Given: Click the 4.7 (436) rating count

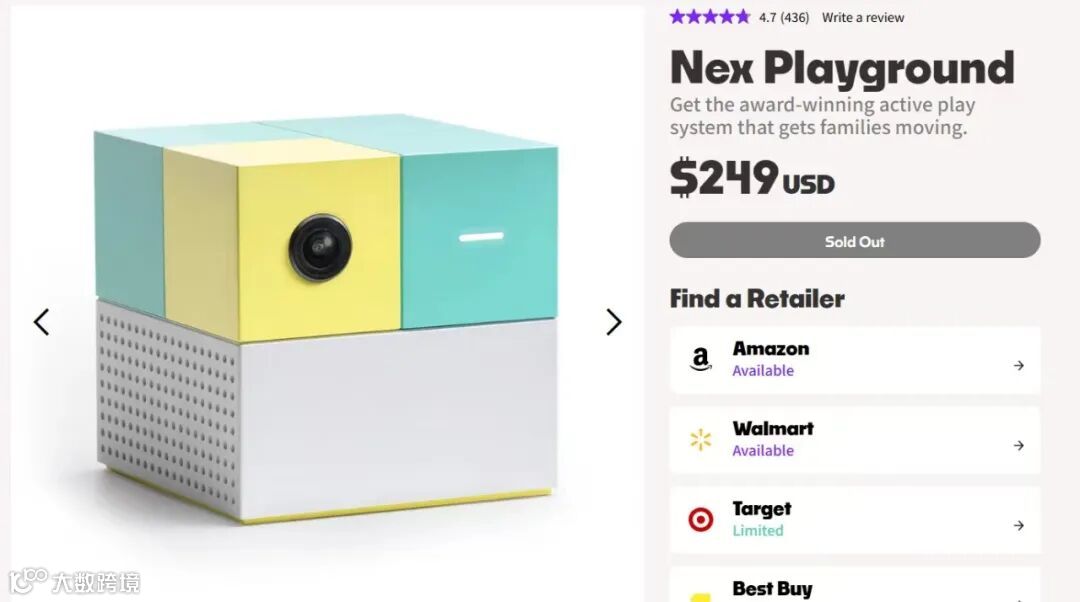Looking at the screenshot, I should [x=784, y=18].
